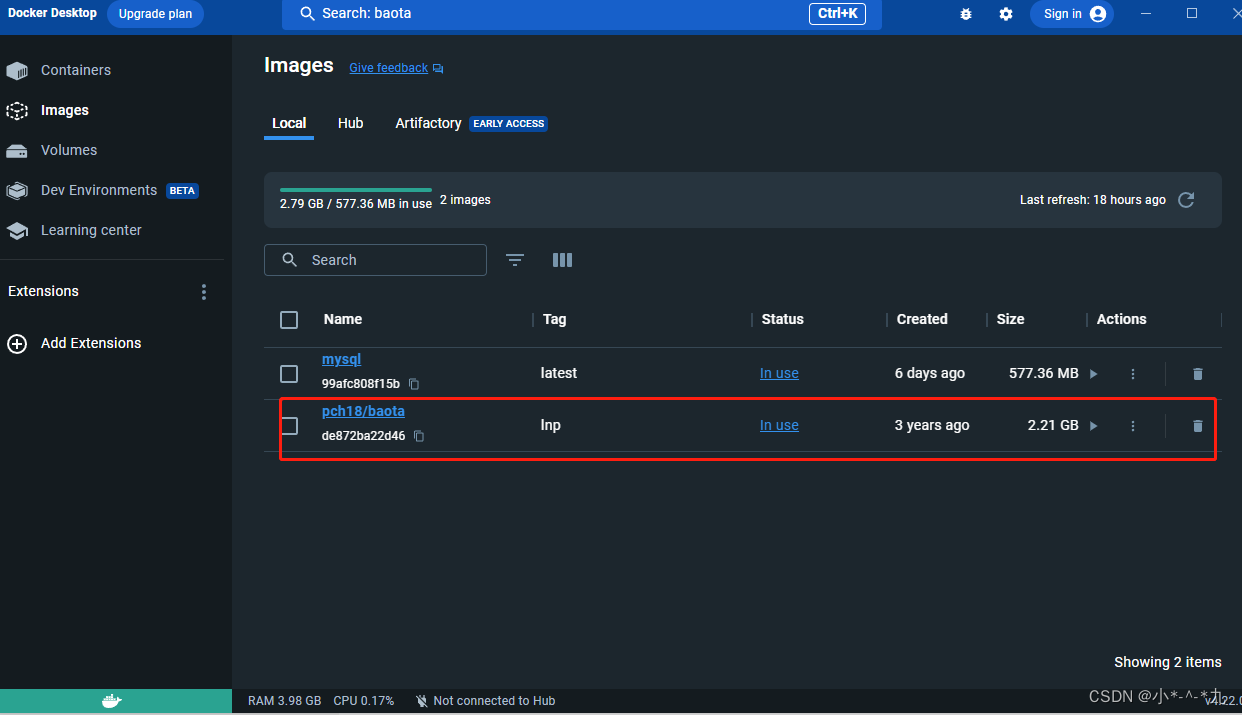Click In use status for mysql

[779, 373]
